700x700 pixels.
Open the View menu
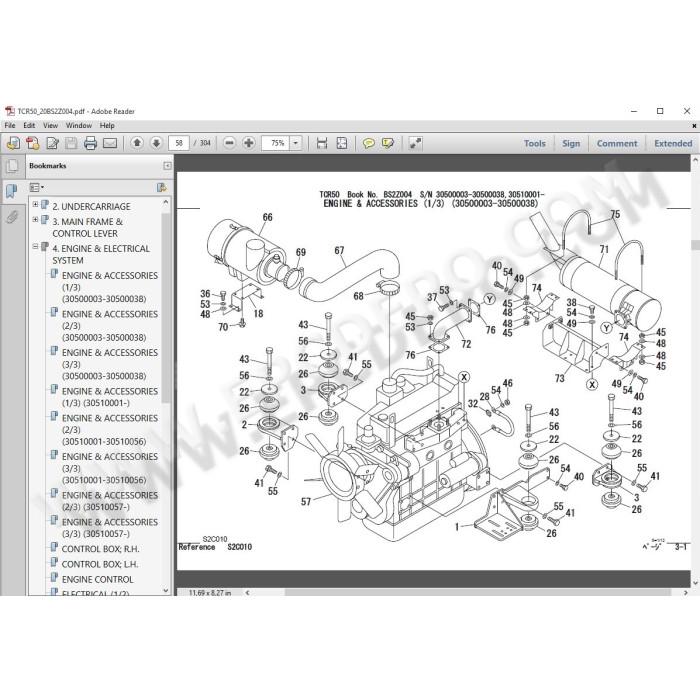(x=50, y=125)
